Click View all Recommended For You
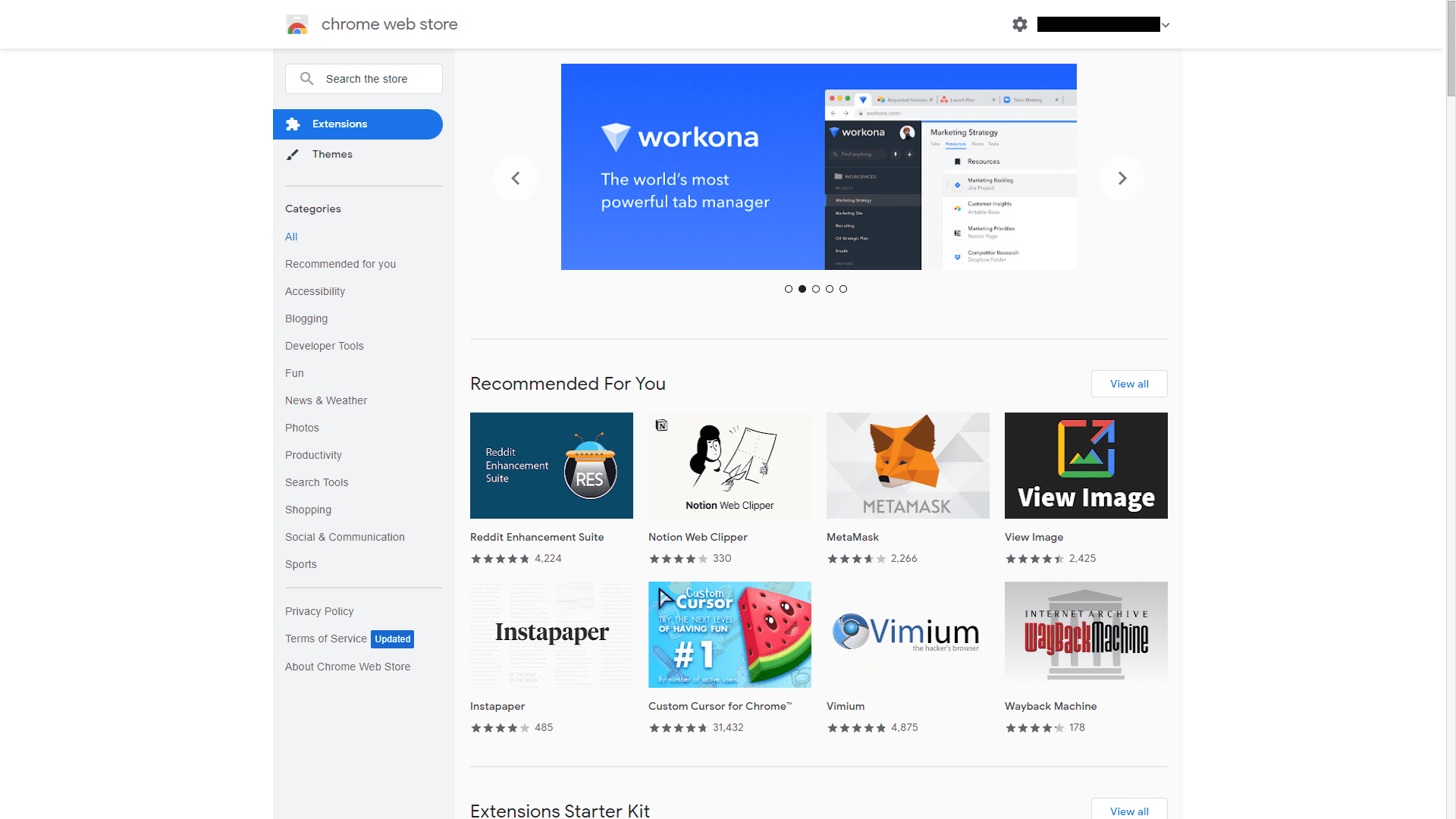 point(1128,383)
